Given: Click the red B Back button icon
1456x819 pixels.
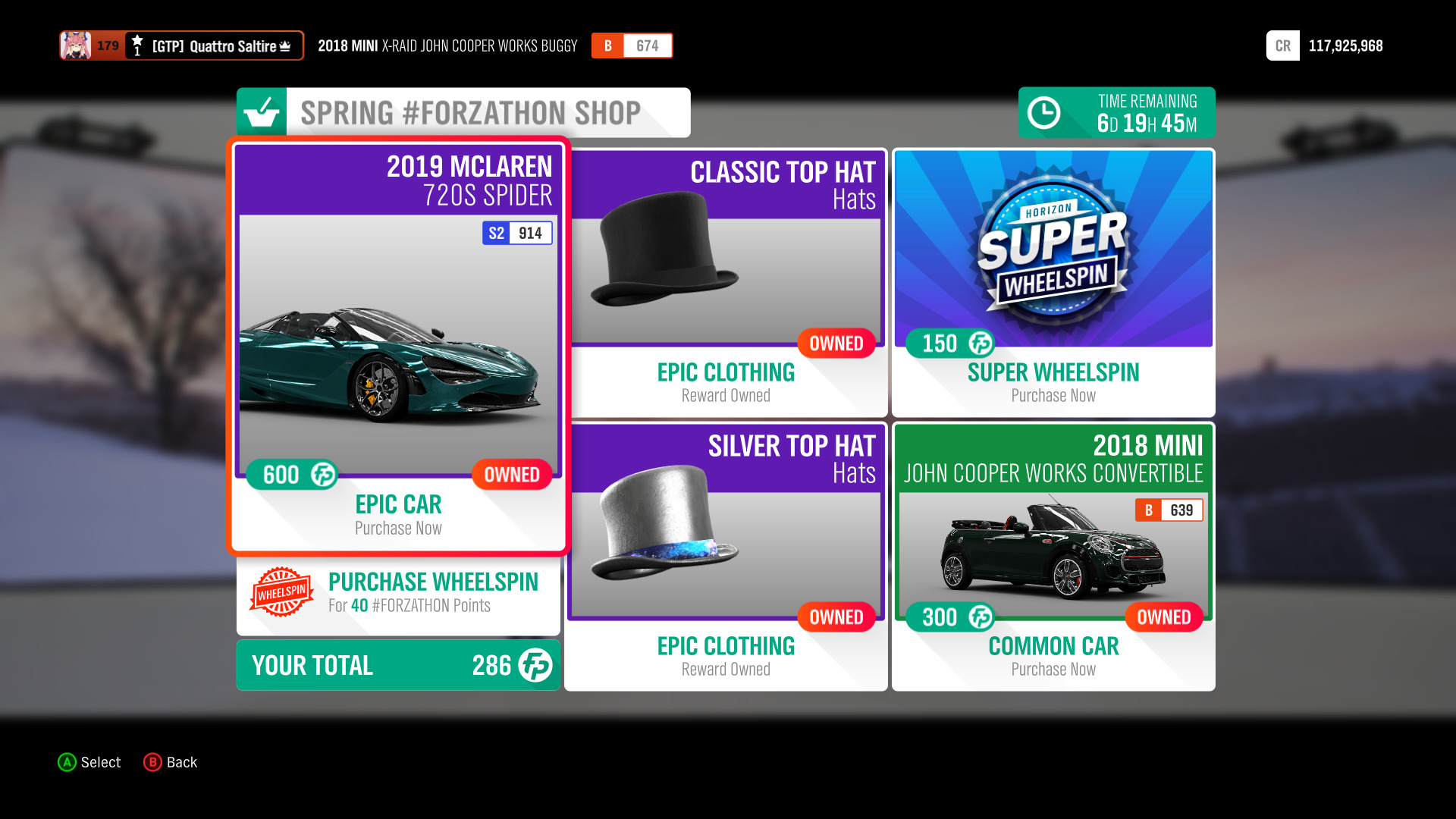Looking at the screenshot, I should (x=152, y=762).
